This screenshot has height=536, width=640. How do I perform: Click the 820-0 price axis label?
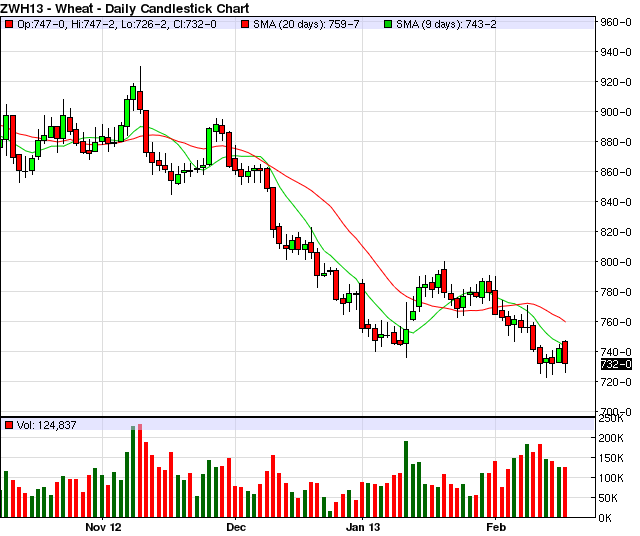click(x=616, y=232)
